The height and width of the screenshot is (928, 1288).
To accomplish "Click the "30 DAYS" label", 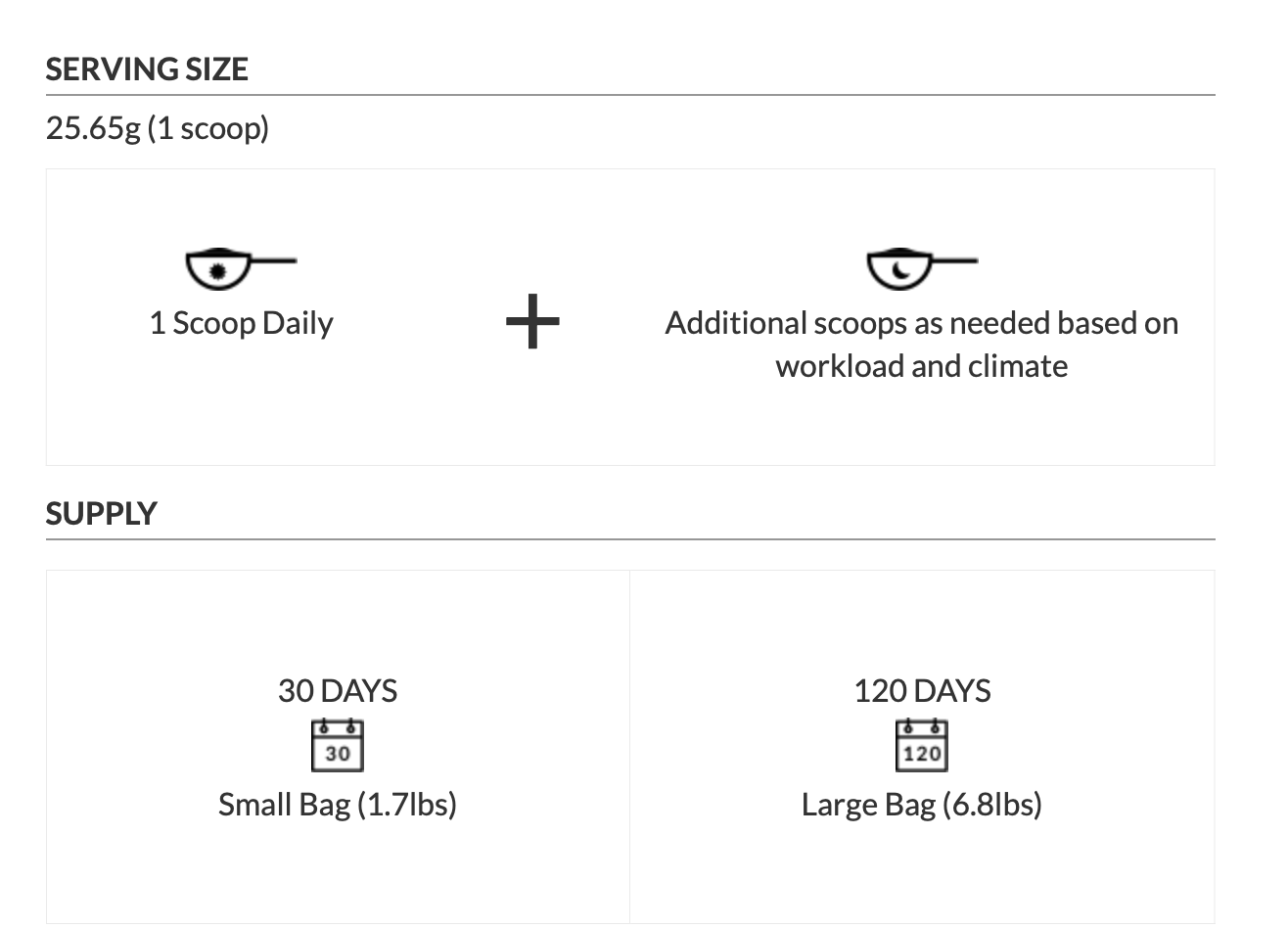I will coord(338,691).
